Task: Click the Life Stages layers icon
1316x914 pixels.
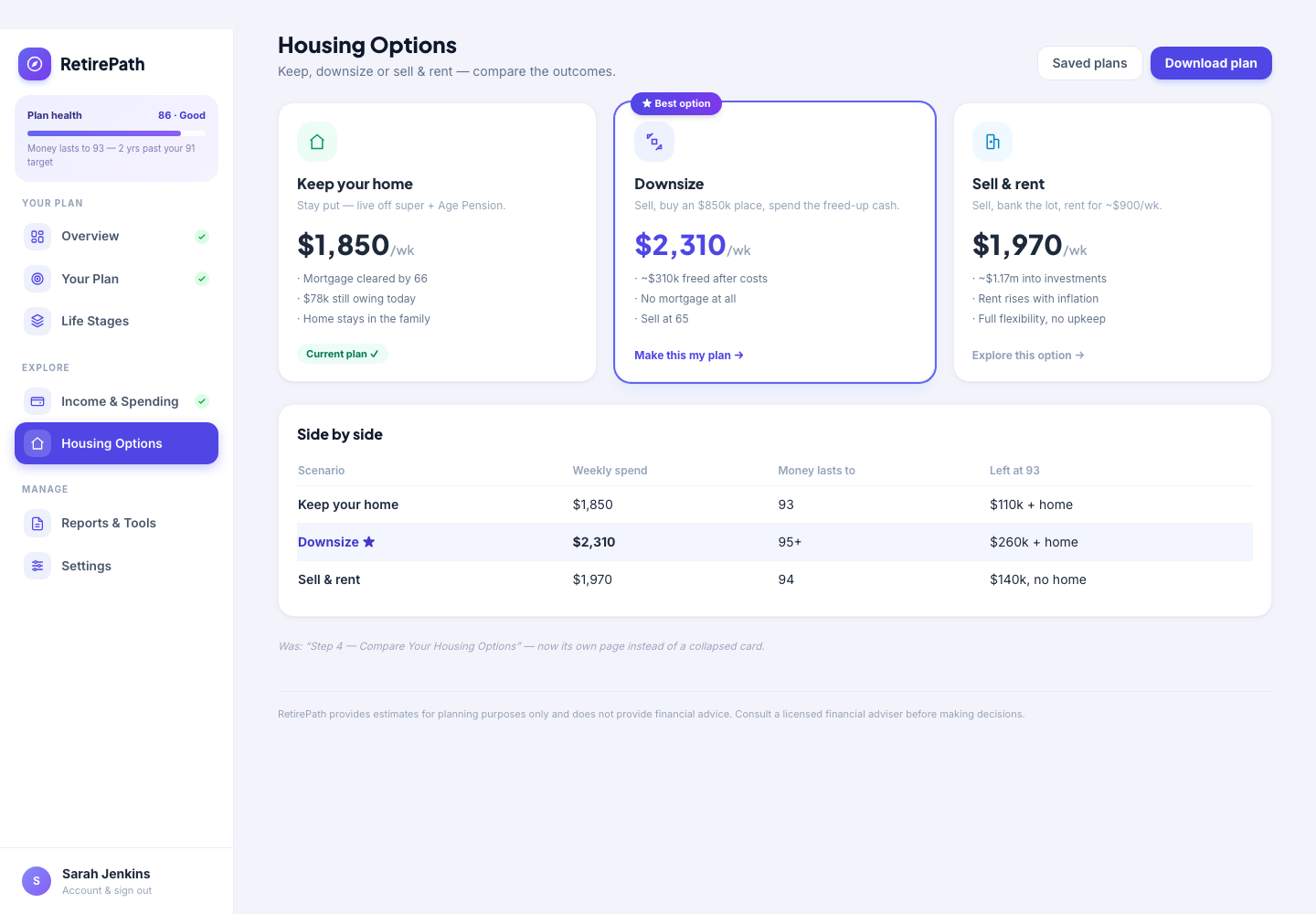Action: [37, 321]
